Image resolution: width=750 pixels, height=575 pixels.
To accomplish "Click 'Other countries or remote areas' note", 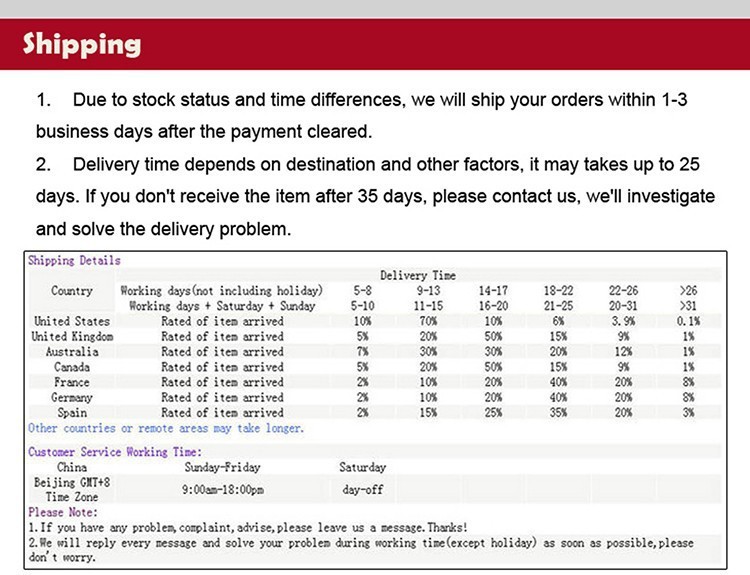I will 166,428.
